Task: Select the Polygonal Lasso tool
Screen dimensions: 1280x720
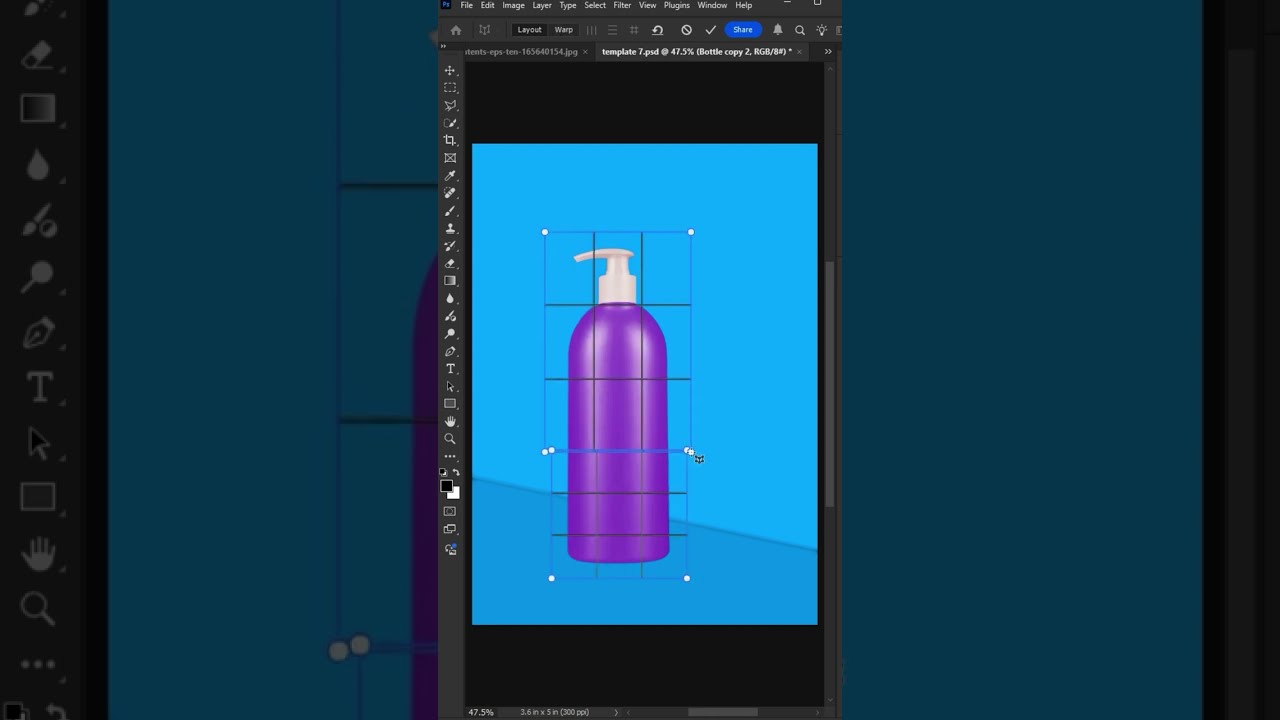Action: click(x=450, y=105)
